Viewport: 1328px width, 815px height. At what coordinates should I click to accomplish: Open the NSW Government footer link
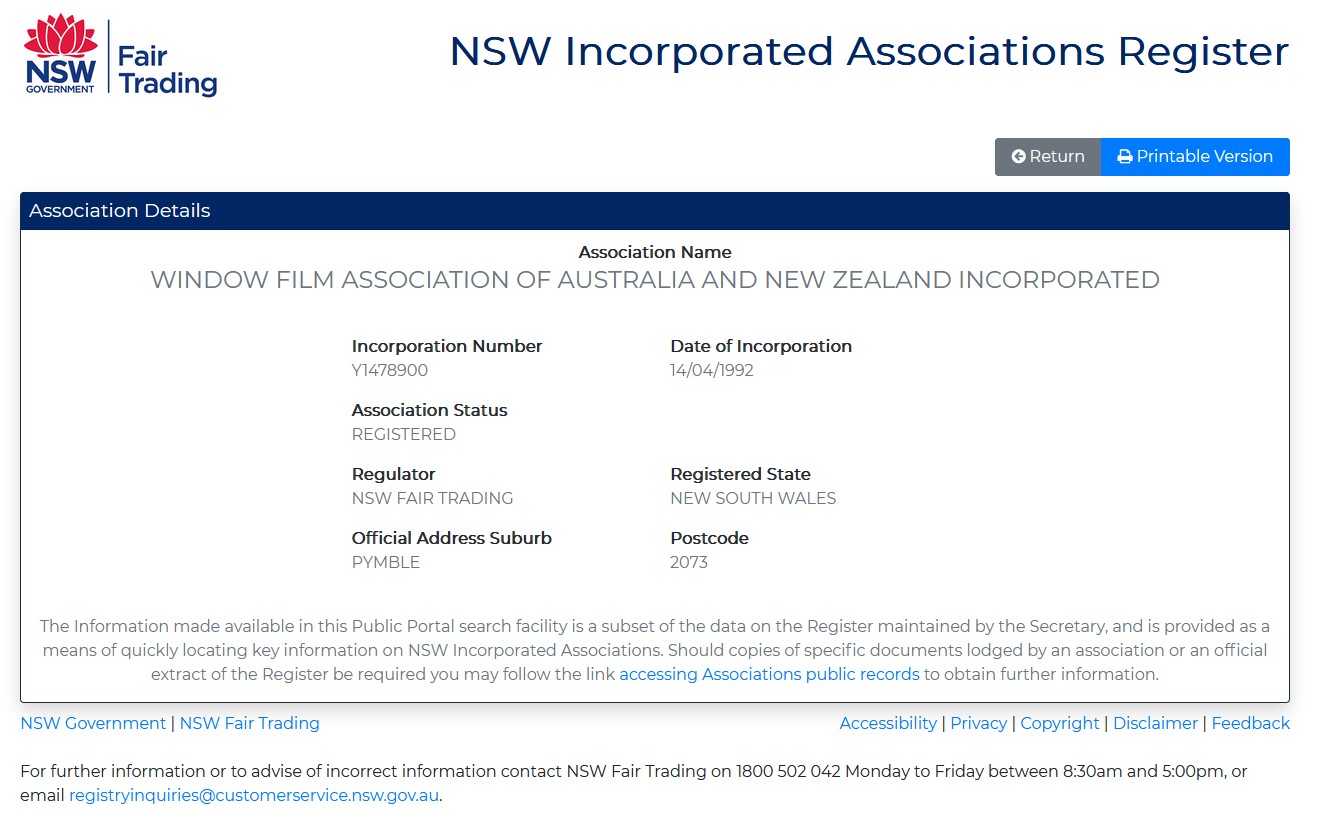point(93,723)
